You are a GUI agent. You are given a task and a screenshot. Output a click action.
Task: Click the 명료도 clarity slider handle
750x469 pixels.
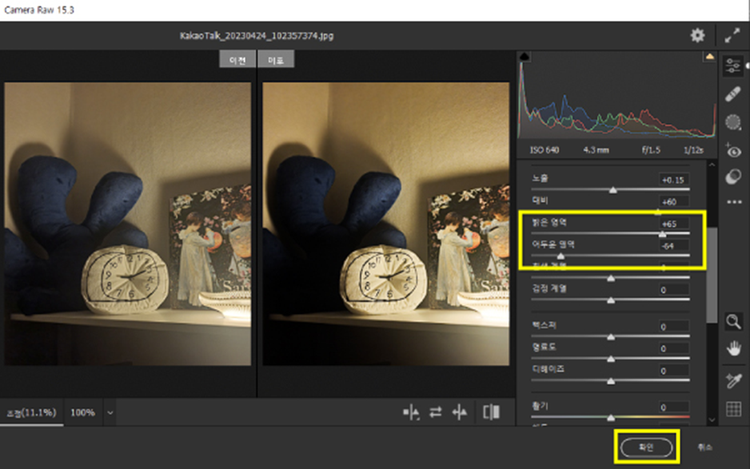tap(611, 359)
